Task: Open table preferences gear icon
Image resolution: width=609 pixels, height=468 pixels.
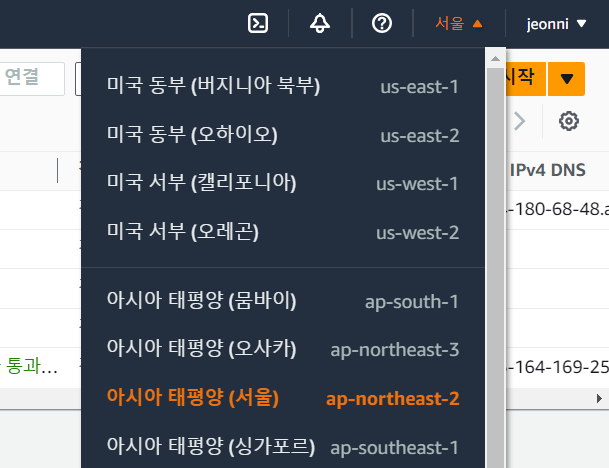Action: click(569, 121)
